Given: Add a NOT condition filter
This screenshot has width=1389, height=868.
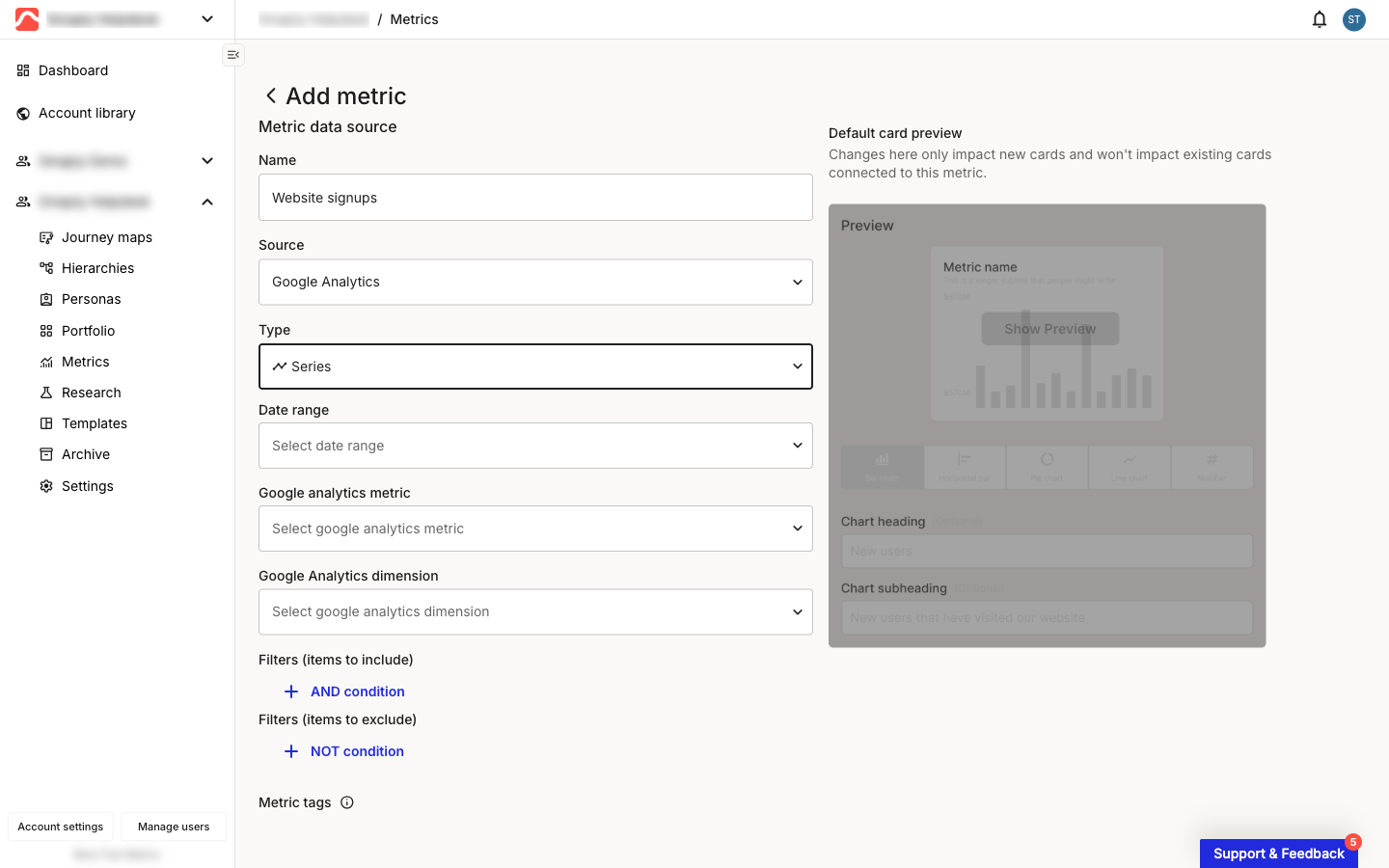Looking at the screenshot, I should tap(344, 751).
